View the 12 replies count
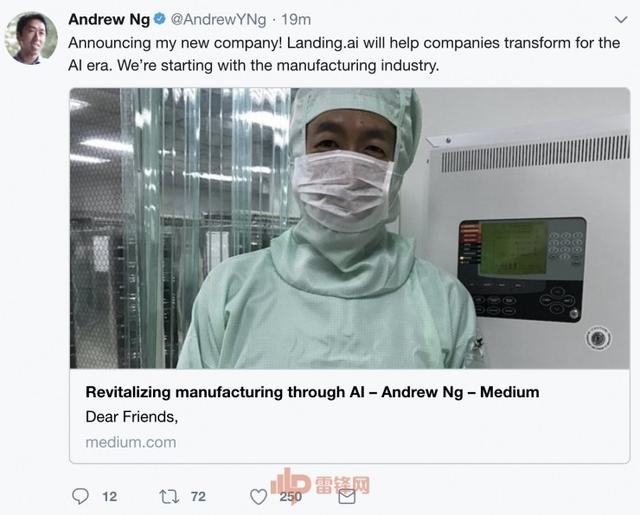 coord(109,497)
